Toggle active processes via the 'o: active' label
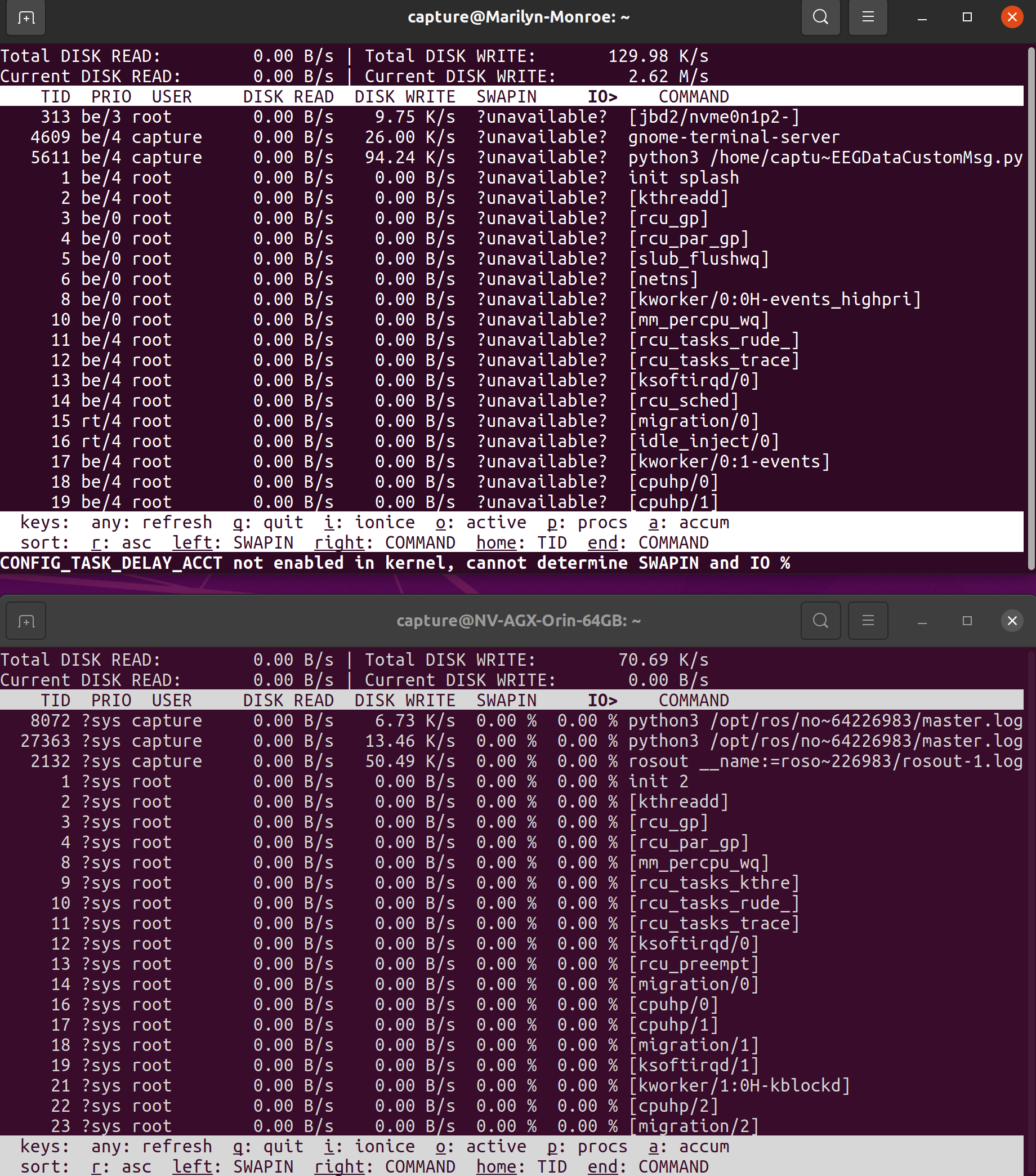 coord(480,523)
